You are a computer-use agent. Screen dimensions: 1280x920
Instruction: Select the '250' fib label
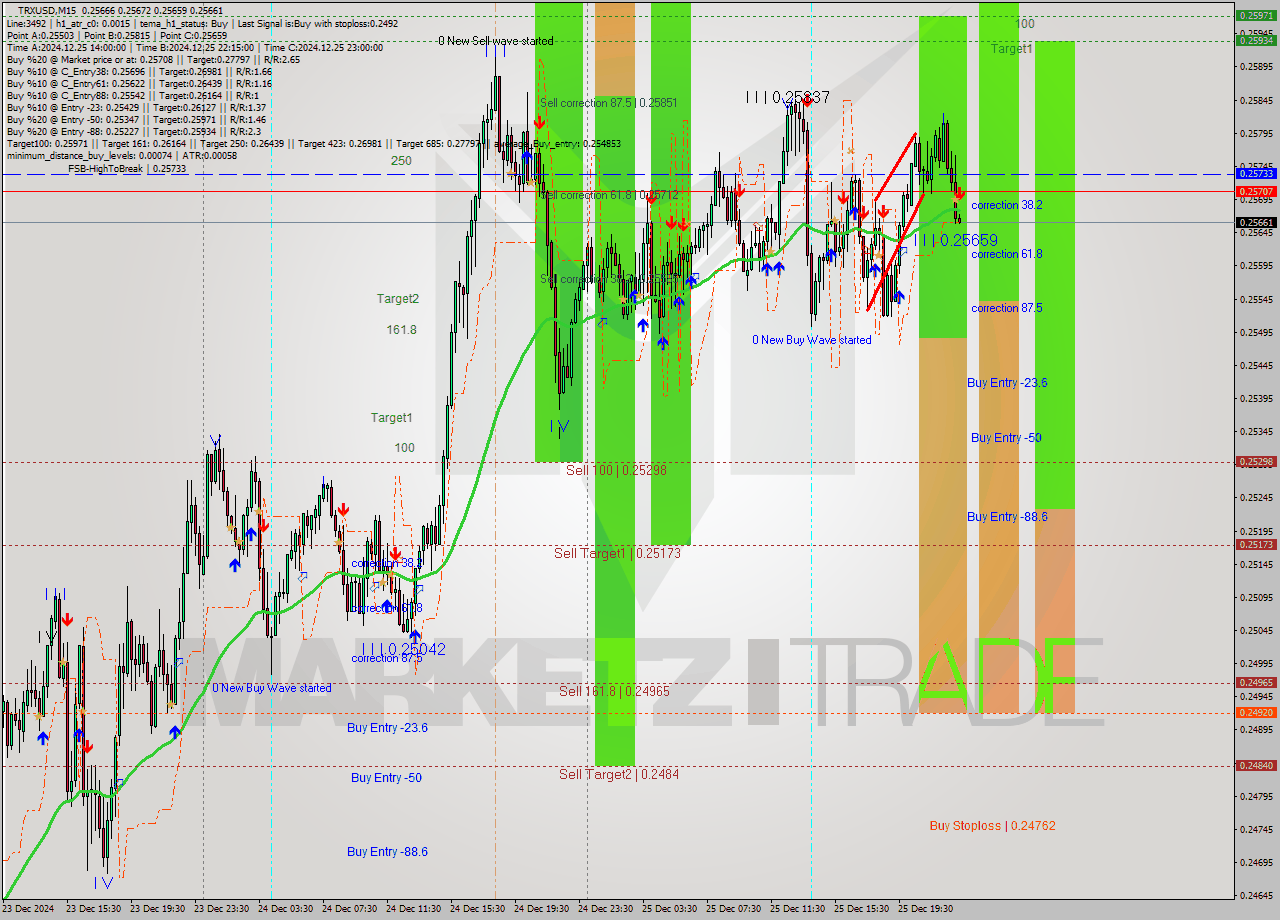click(401, 160)
